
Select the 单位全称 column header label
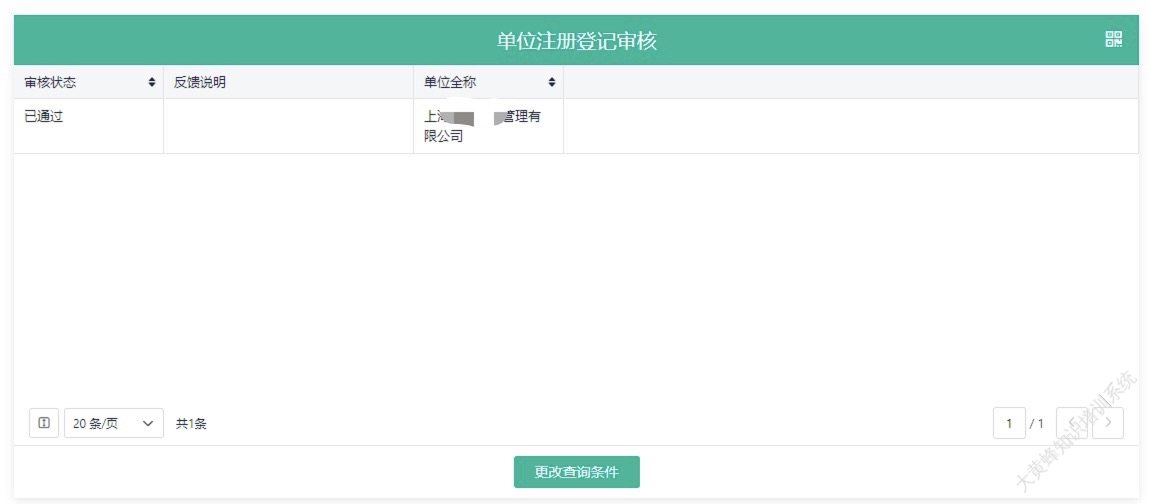(450, 82)
